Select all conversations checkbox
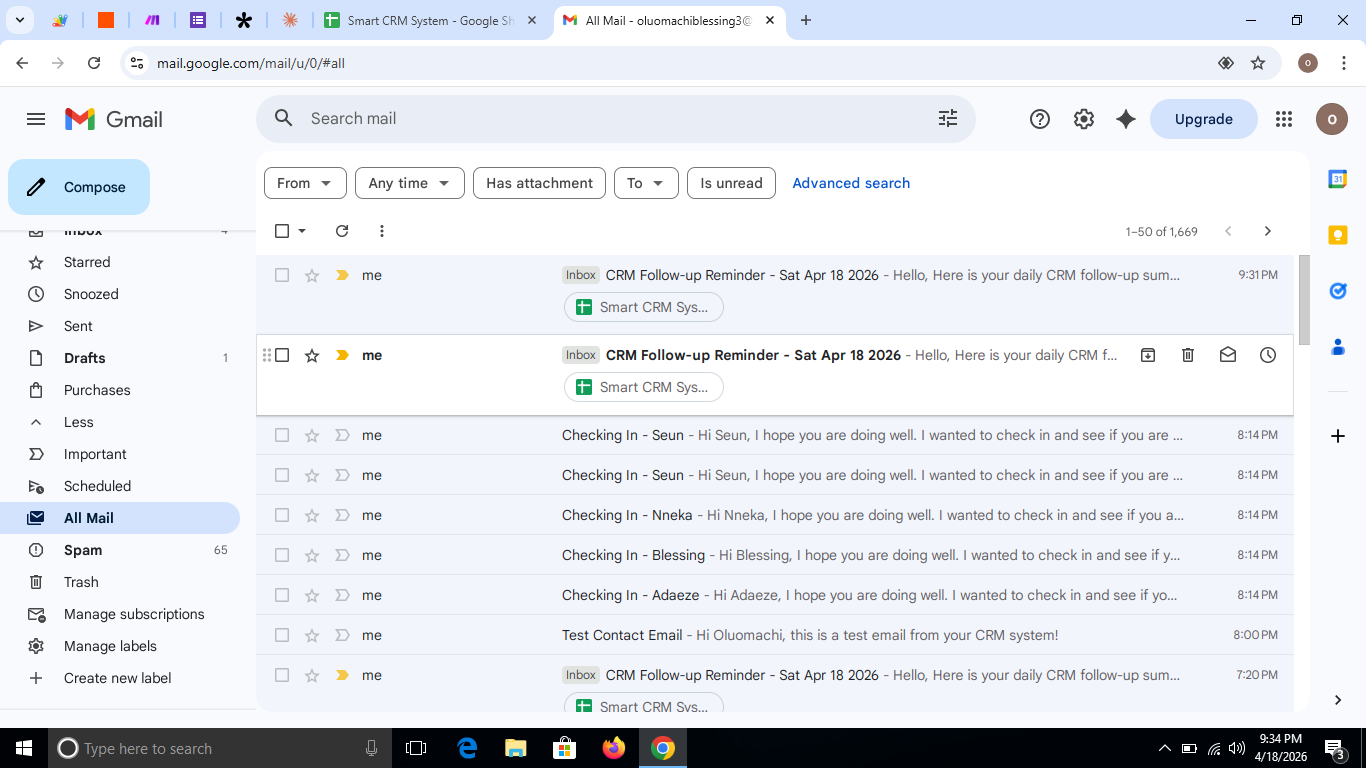The height and width of the screenshot is (768, 1366). pyautogui.click(x=281, y=231)
